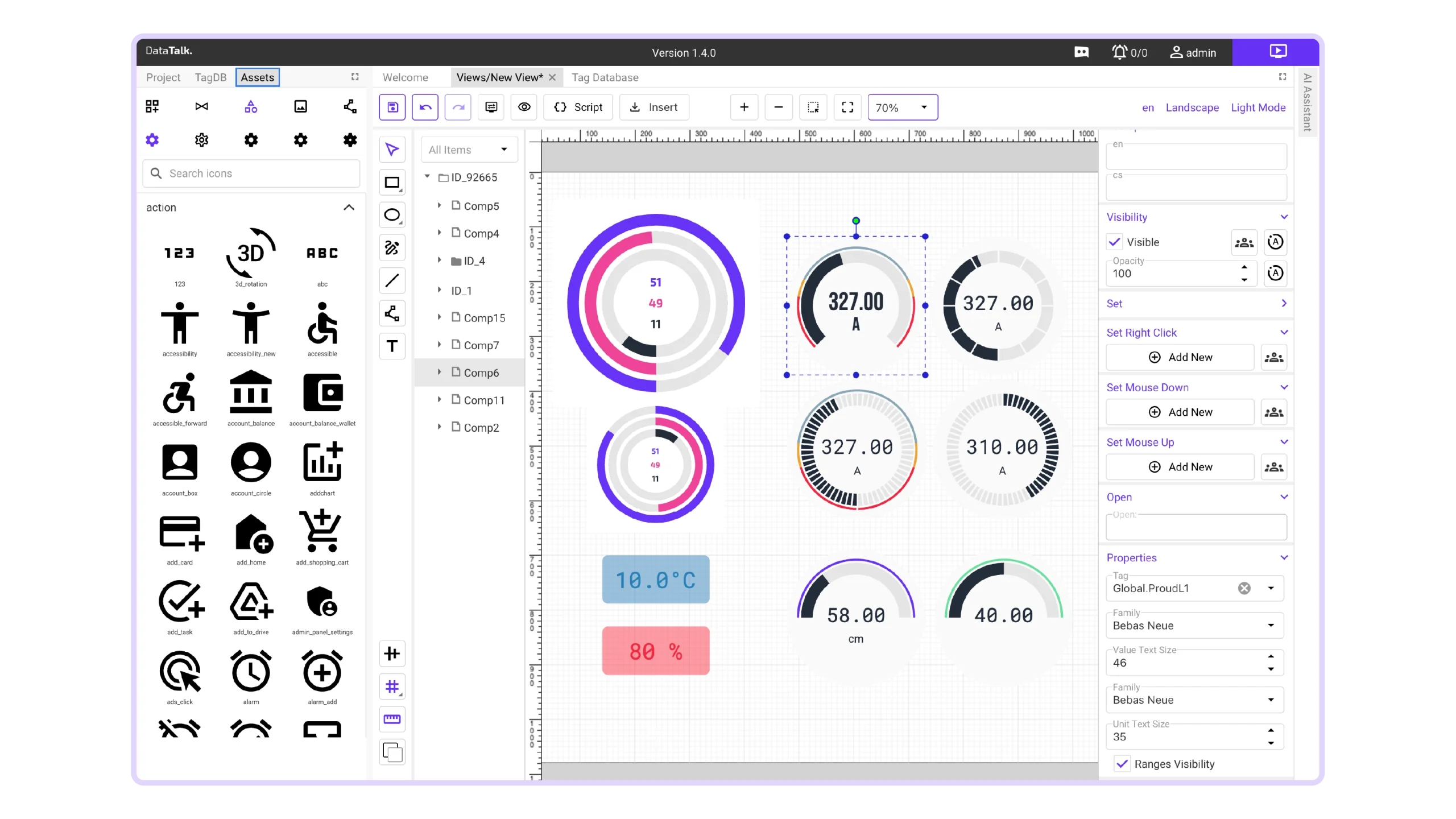Select the Ellipse drawing tool

[392, 215]
